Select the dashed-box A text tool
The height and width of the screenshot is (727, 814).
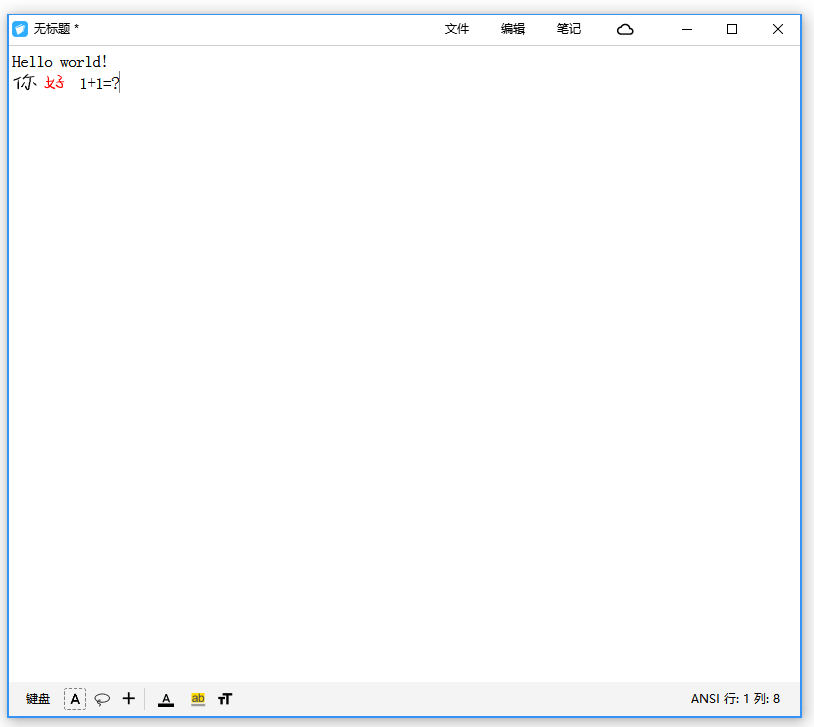75,699
